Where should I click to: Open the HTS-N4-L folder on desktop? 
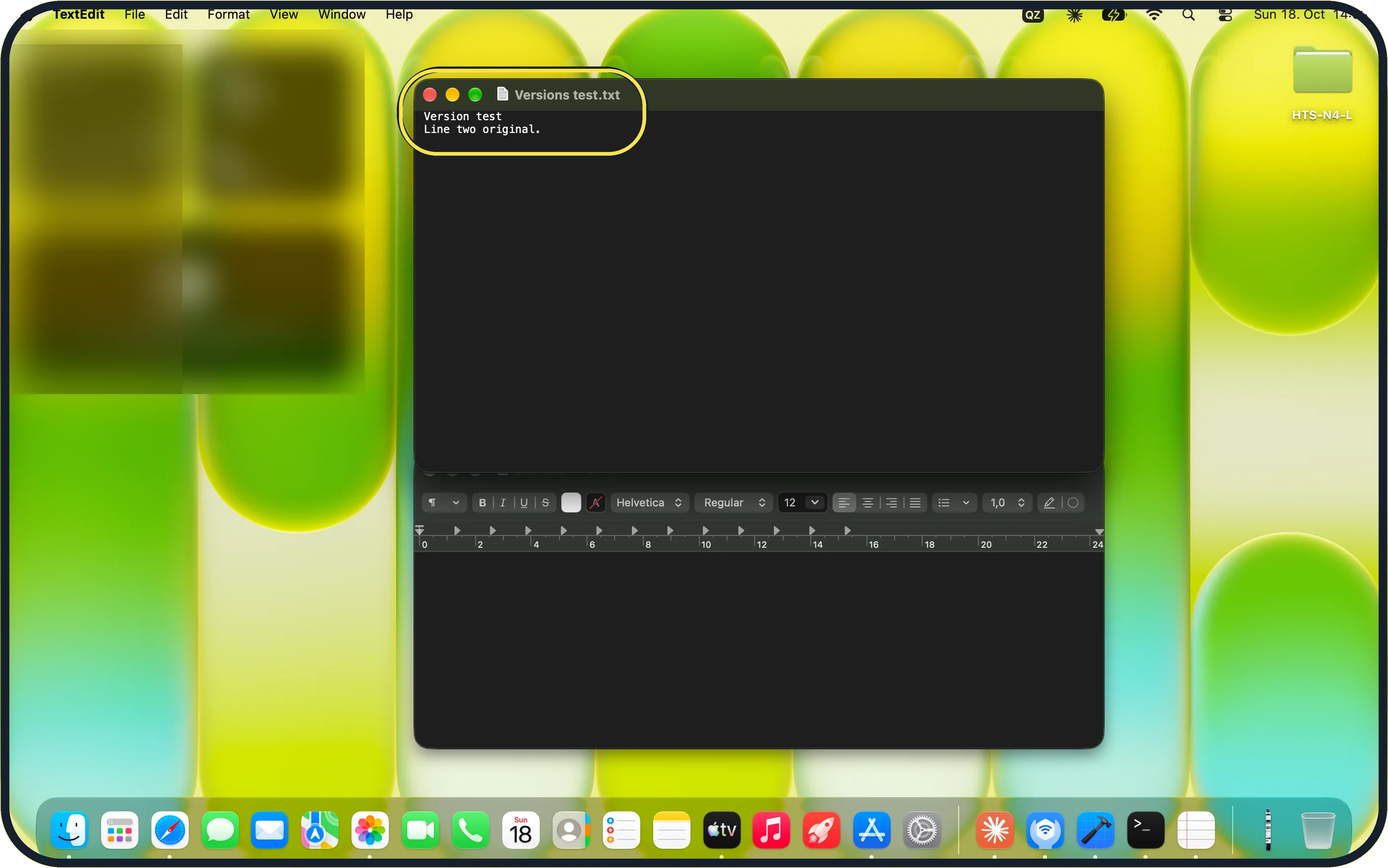(1322, 83)
